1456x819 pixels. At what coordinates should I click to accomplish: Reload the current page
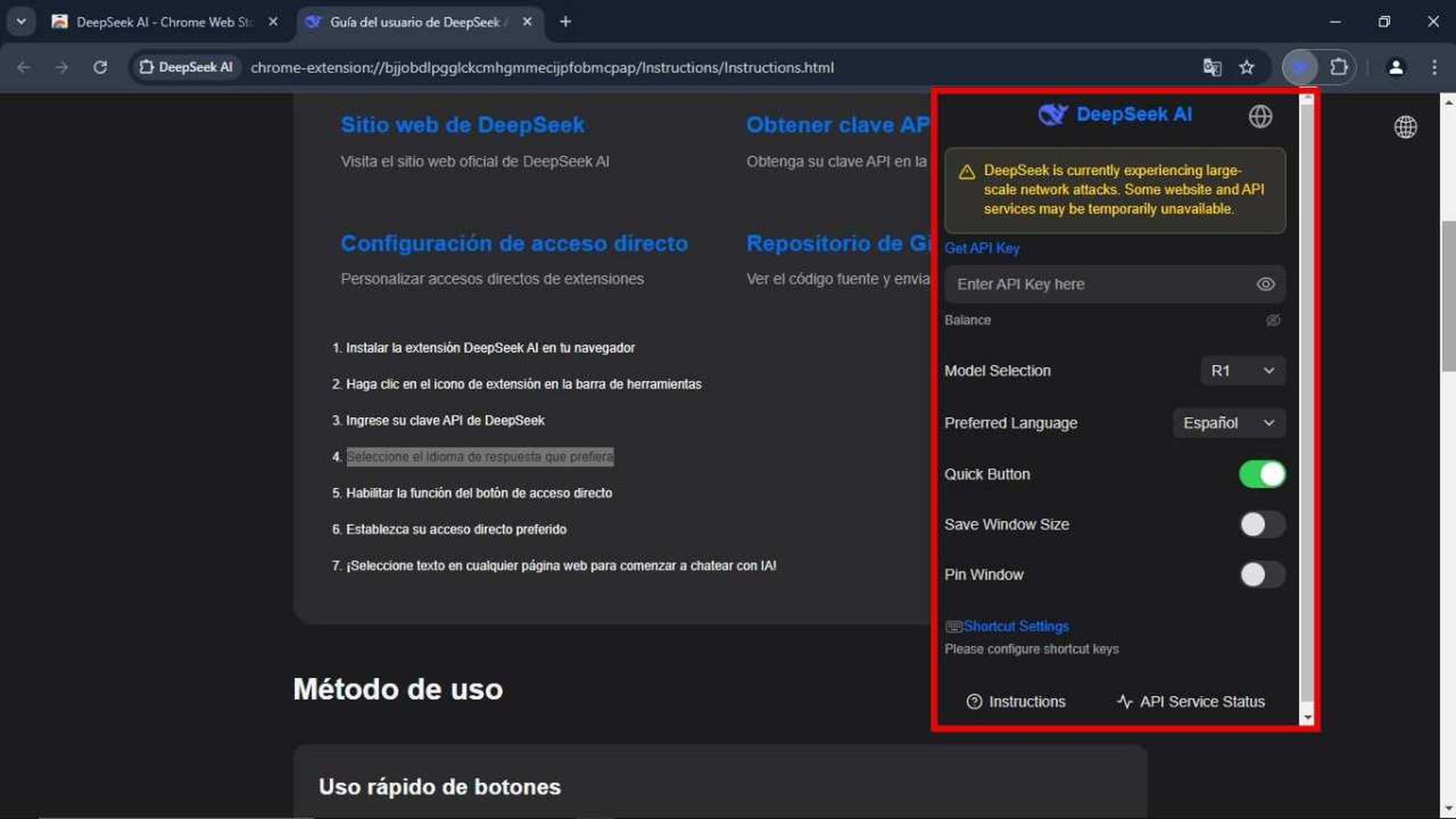(x=100, y=68)
